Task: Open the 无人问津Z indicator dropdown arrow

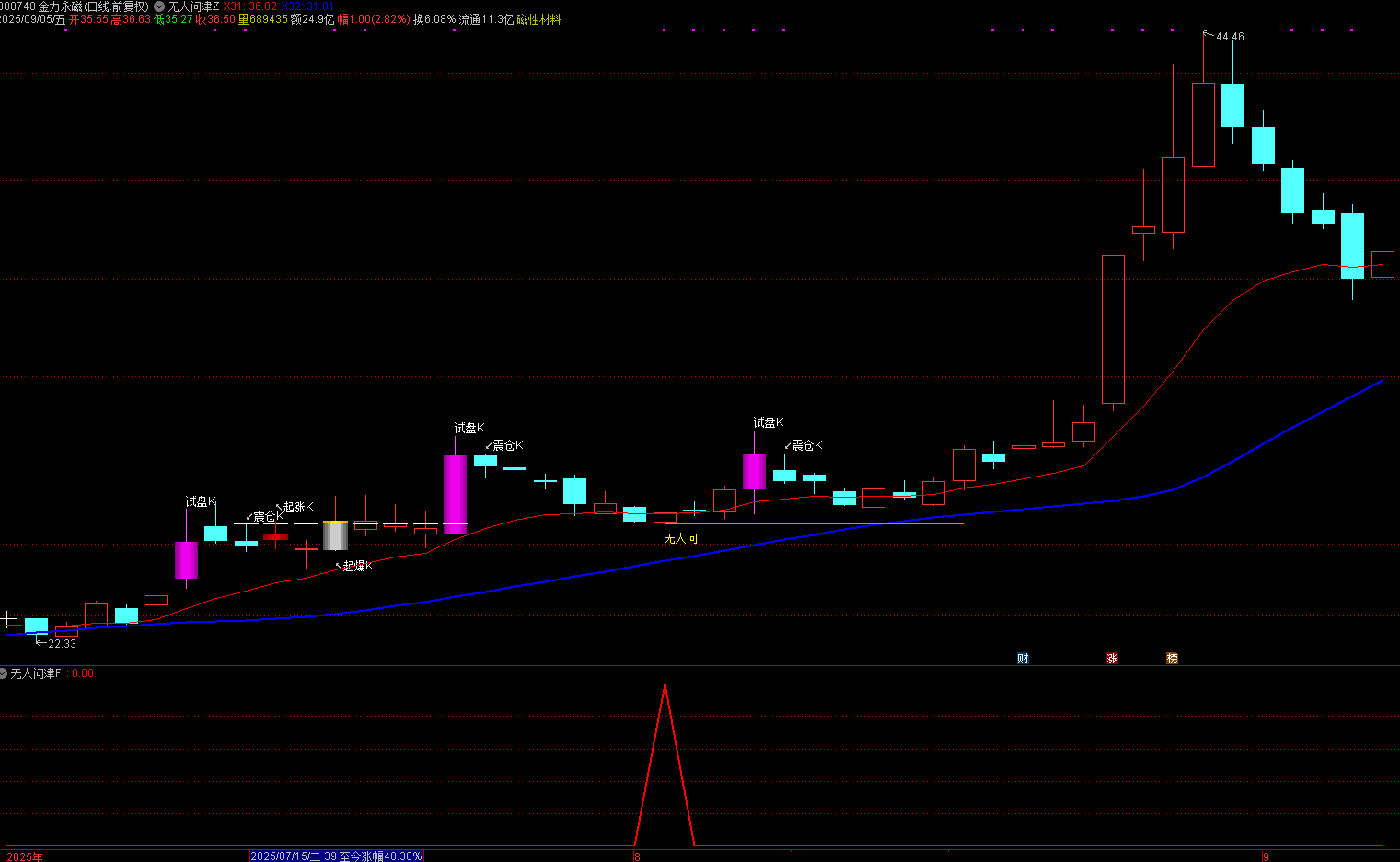Action: (x=159, y=6)
